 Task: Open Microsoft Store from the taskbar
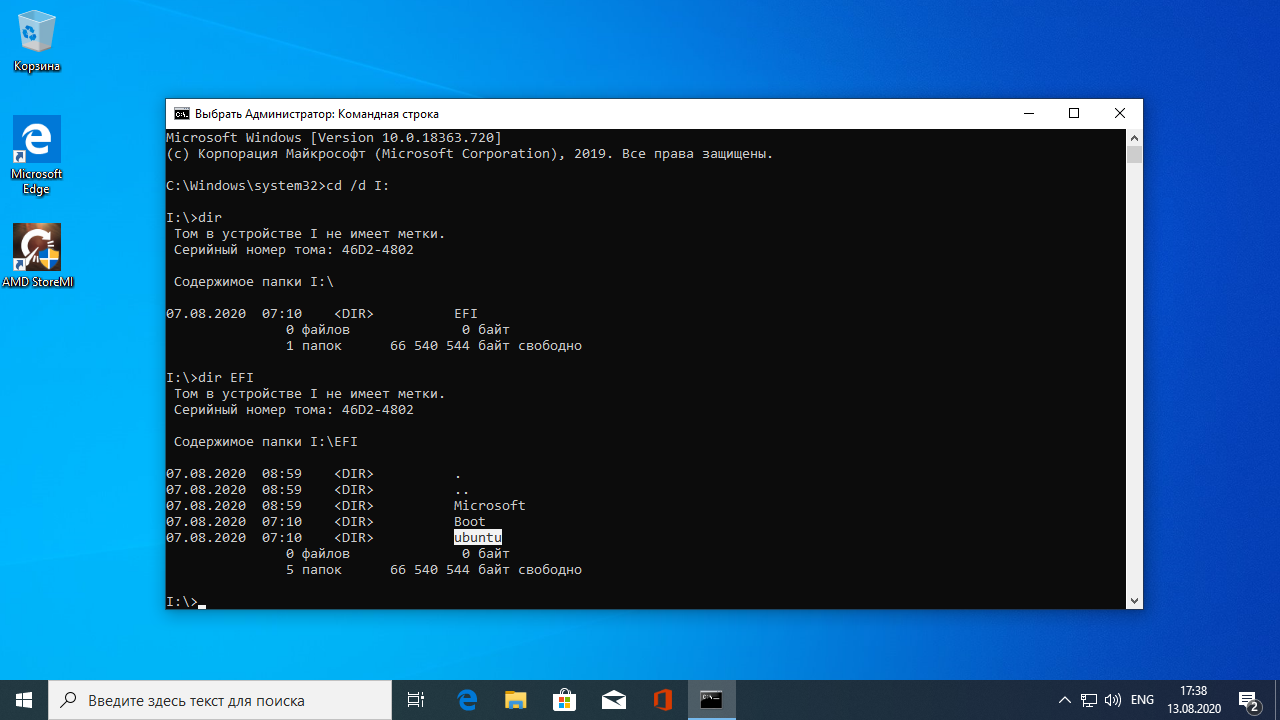click(x=564, y=700)
